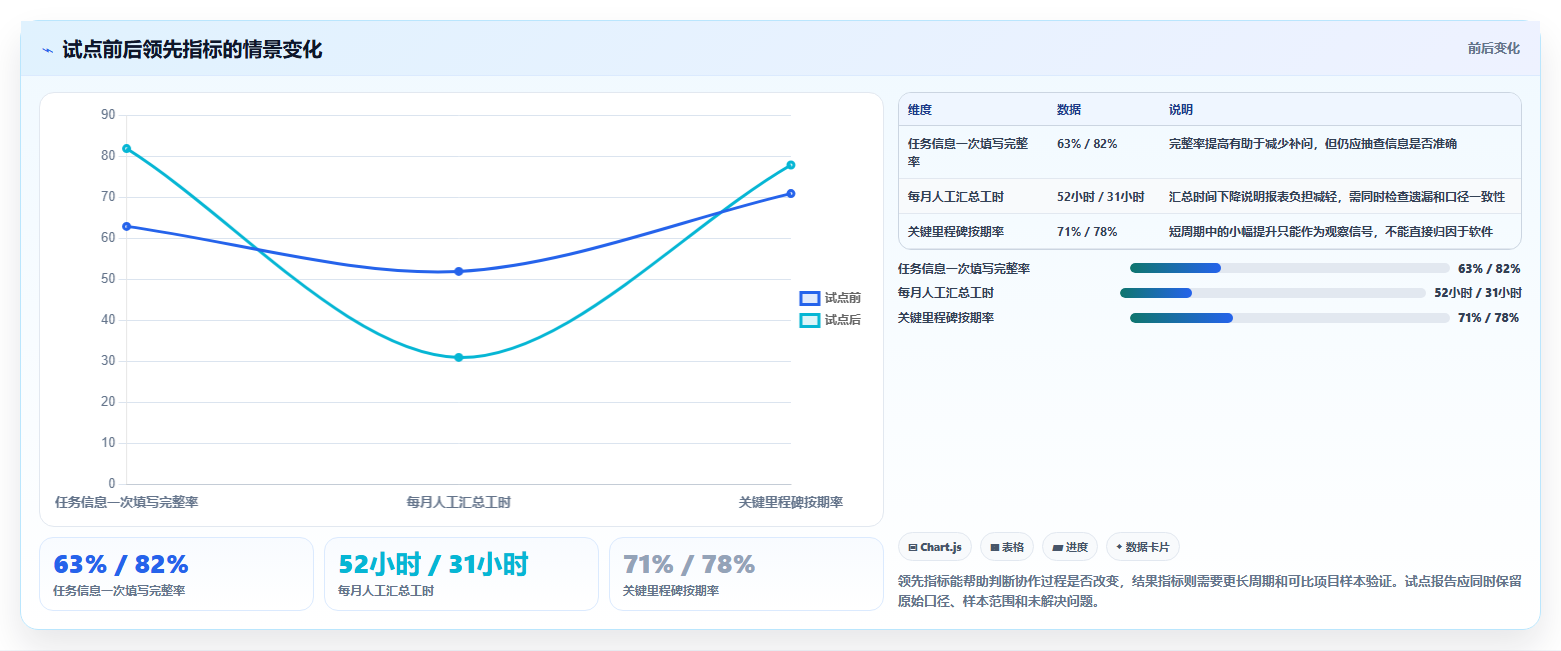This screenshot has height=651, width=1561.
Task: Click the 关键里程碑按期率 progress bar
Action: pyautogui.click(x=1289, y=318)
